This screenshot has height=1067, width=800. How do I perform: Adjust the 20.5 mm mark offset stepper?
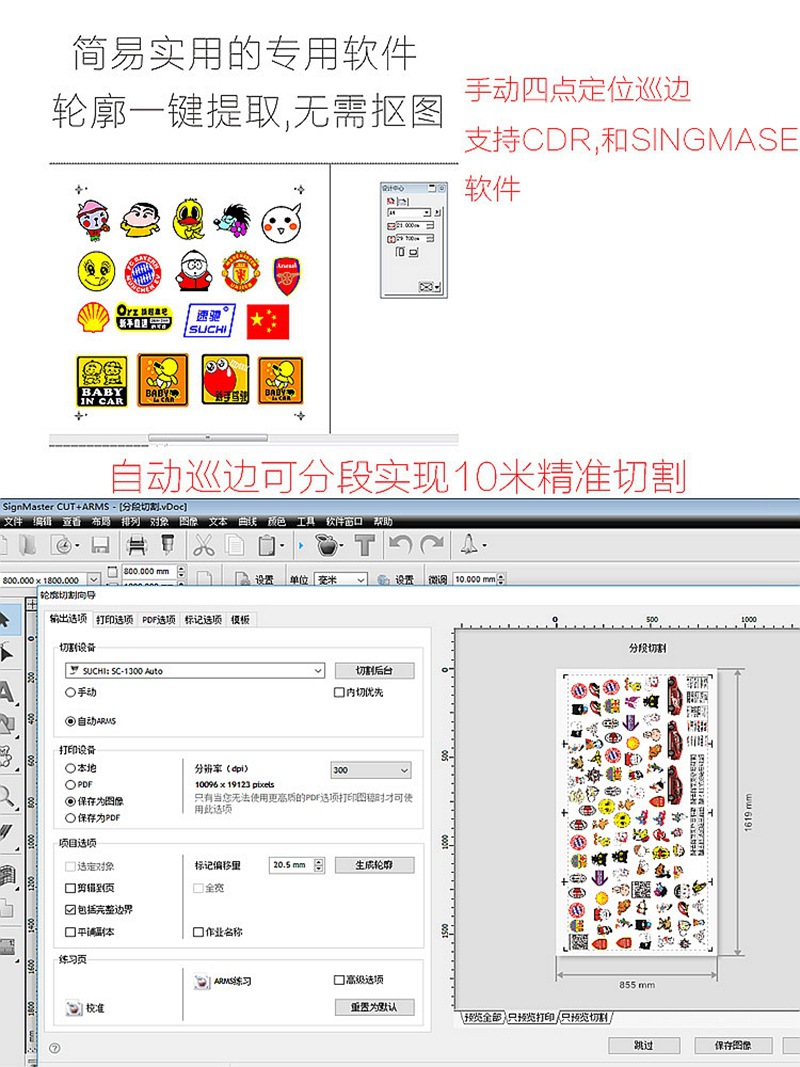pyautogui.click(x=319, y=865)
